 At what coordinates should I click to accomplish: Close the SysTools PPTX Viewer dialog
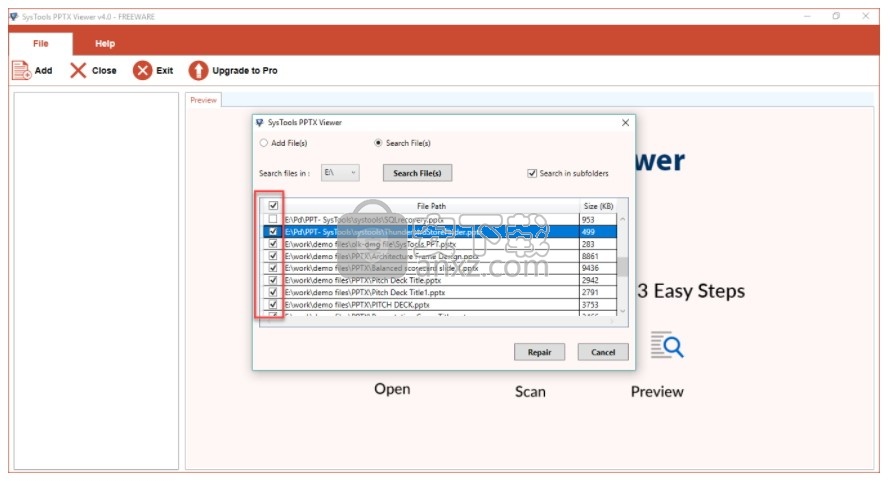(625, 123)
